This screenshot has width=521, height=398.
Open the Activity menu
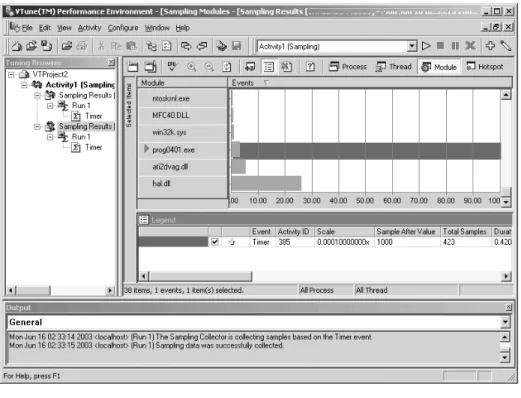pyautogui.click(x=89, y=28)
